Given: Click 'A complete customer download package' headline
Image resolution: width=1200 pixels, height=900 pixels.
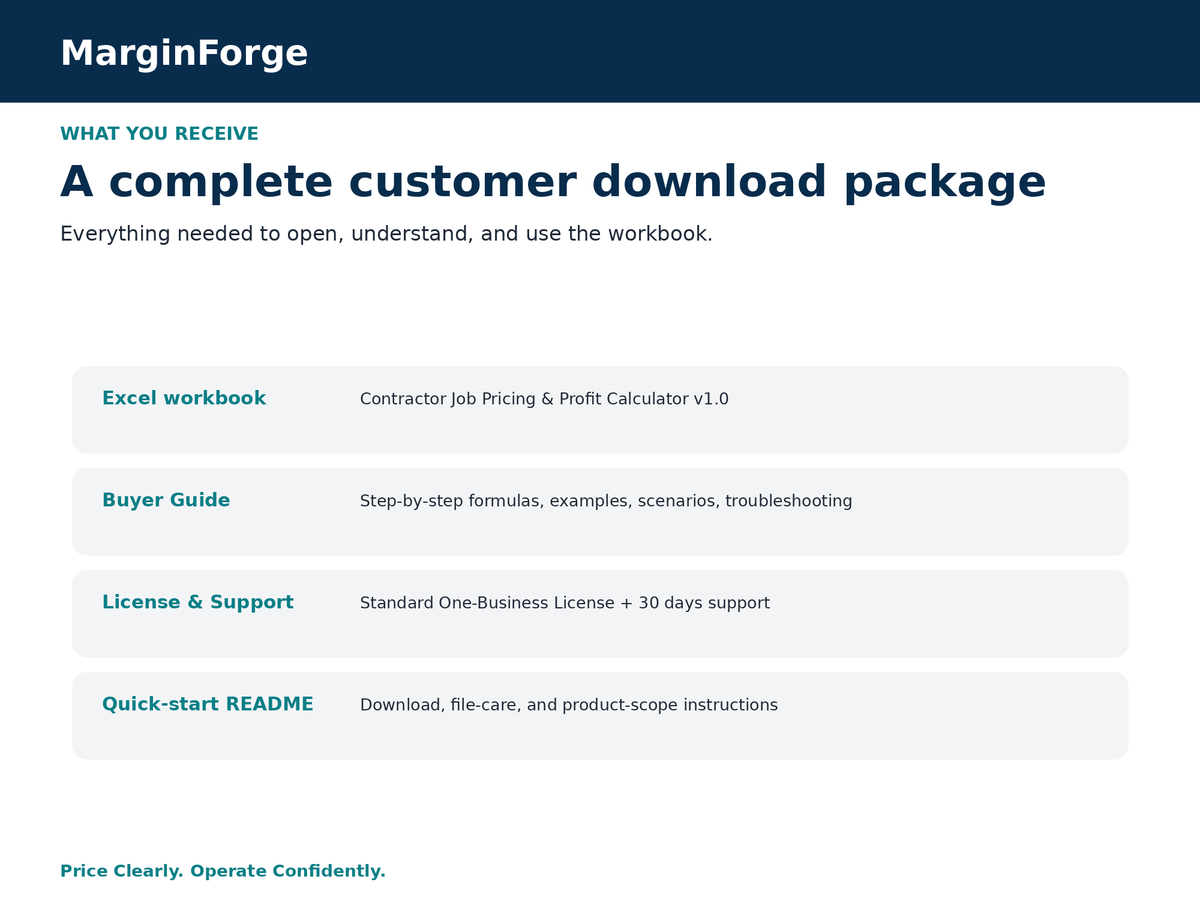Looking at the screenshot, I should pyautogui.click(x=553, y=183).
